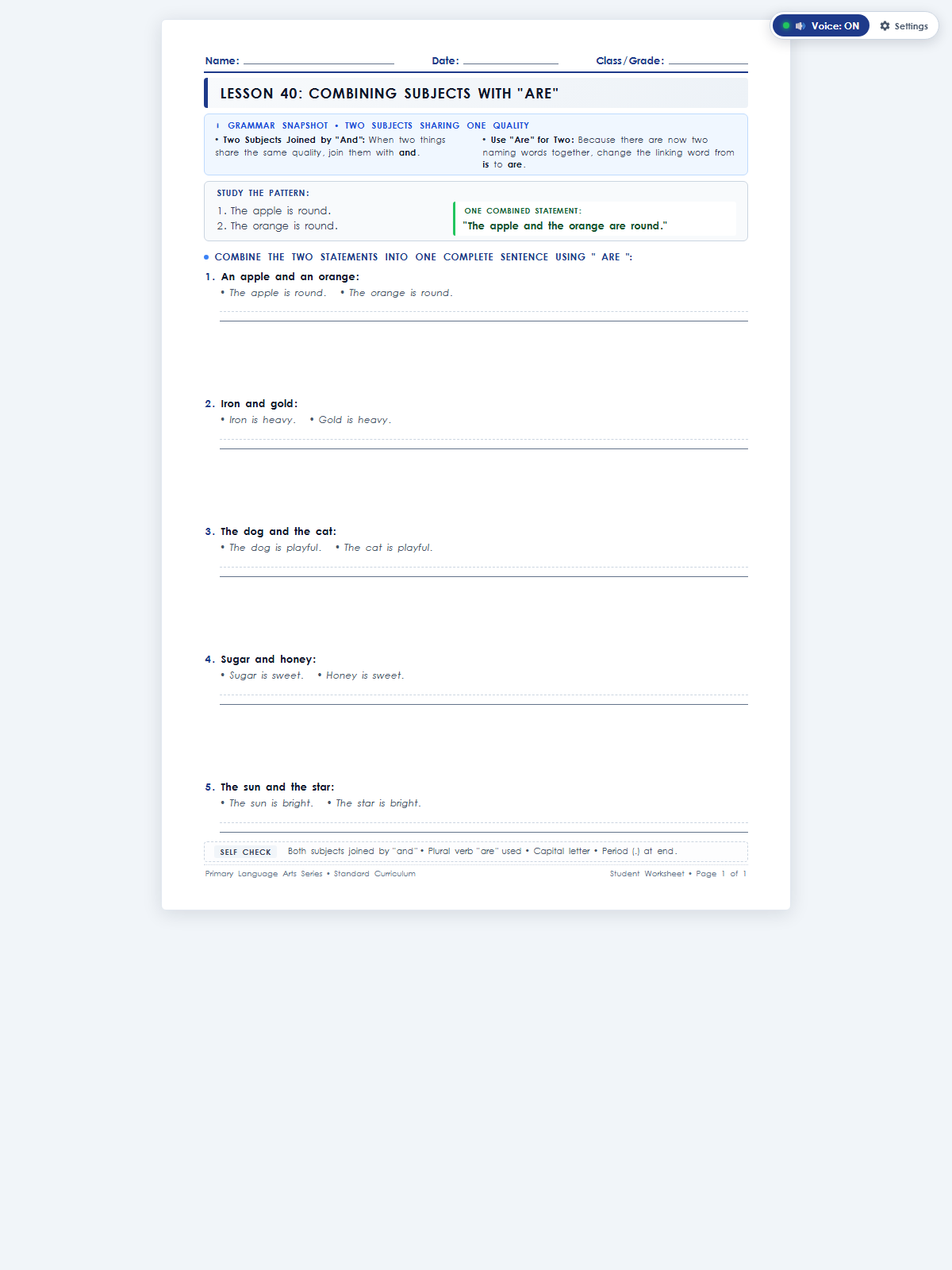Select question 5 heading 'The sun and the star:'
Viewport: 952px width, 1270px height.
278,787
